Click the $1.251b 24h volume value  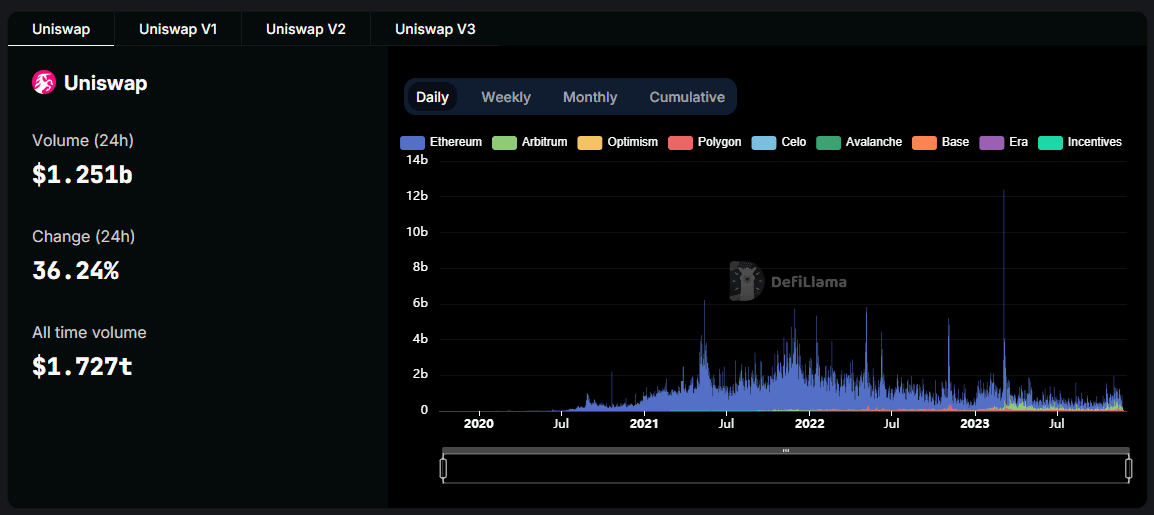pyautogui.click(x=82, y=174)
